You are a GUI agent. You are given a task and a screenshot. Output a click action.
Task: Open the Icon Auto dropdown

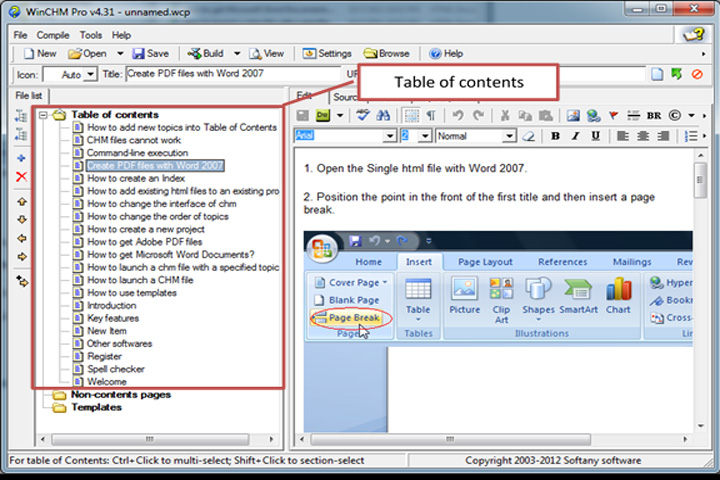click(91, 74)
